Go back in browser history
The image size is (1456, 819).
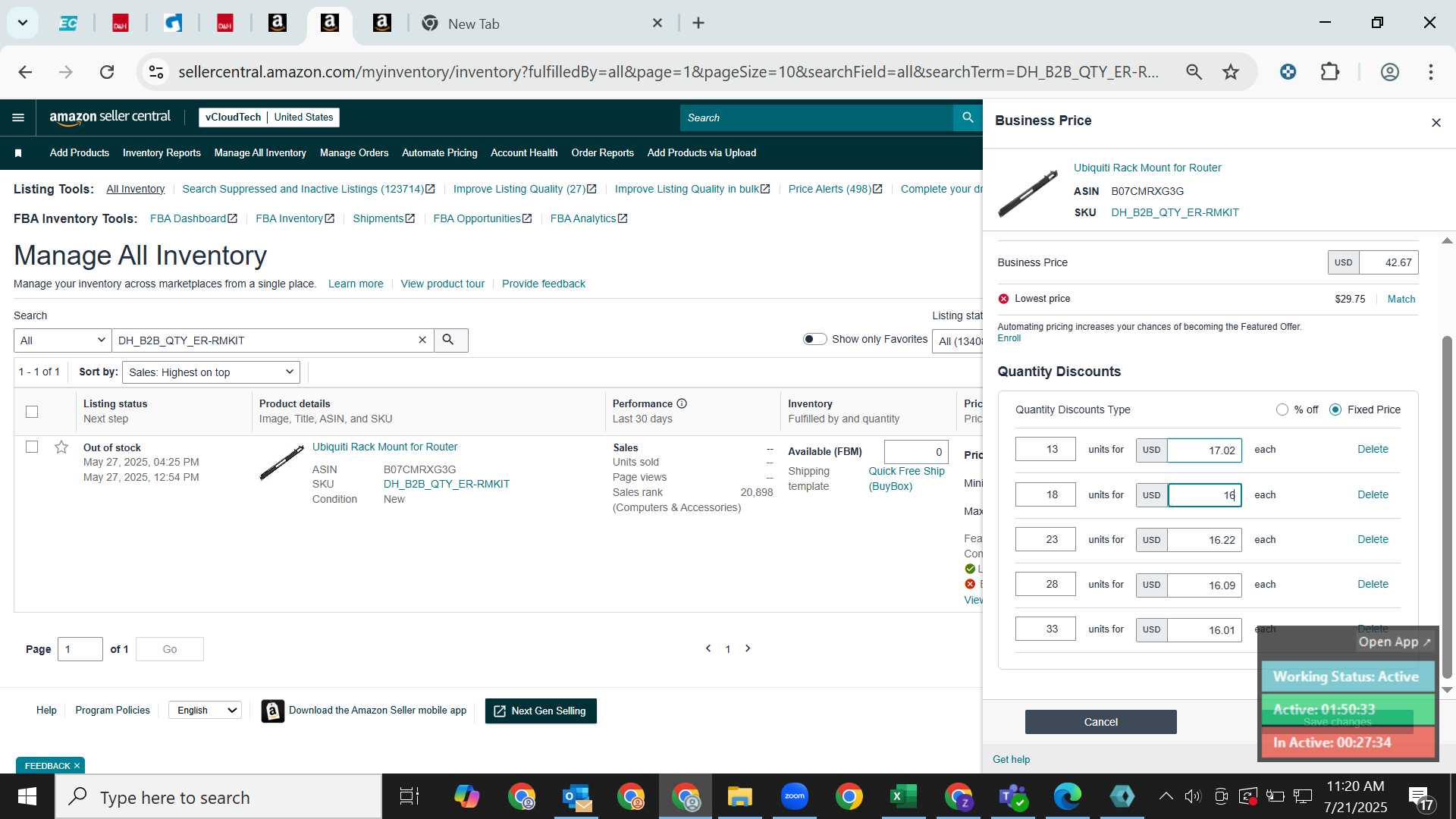(25, 72)
